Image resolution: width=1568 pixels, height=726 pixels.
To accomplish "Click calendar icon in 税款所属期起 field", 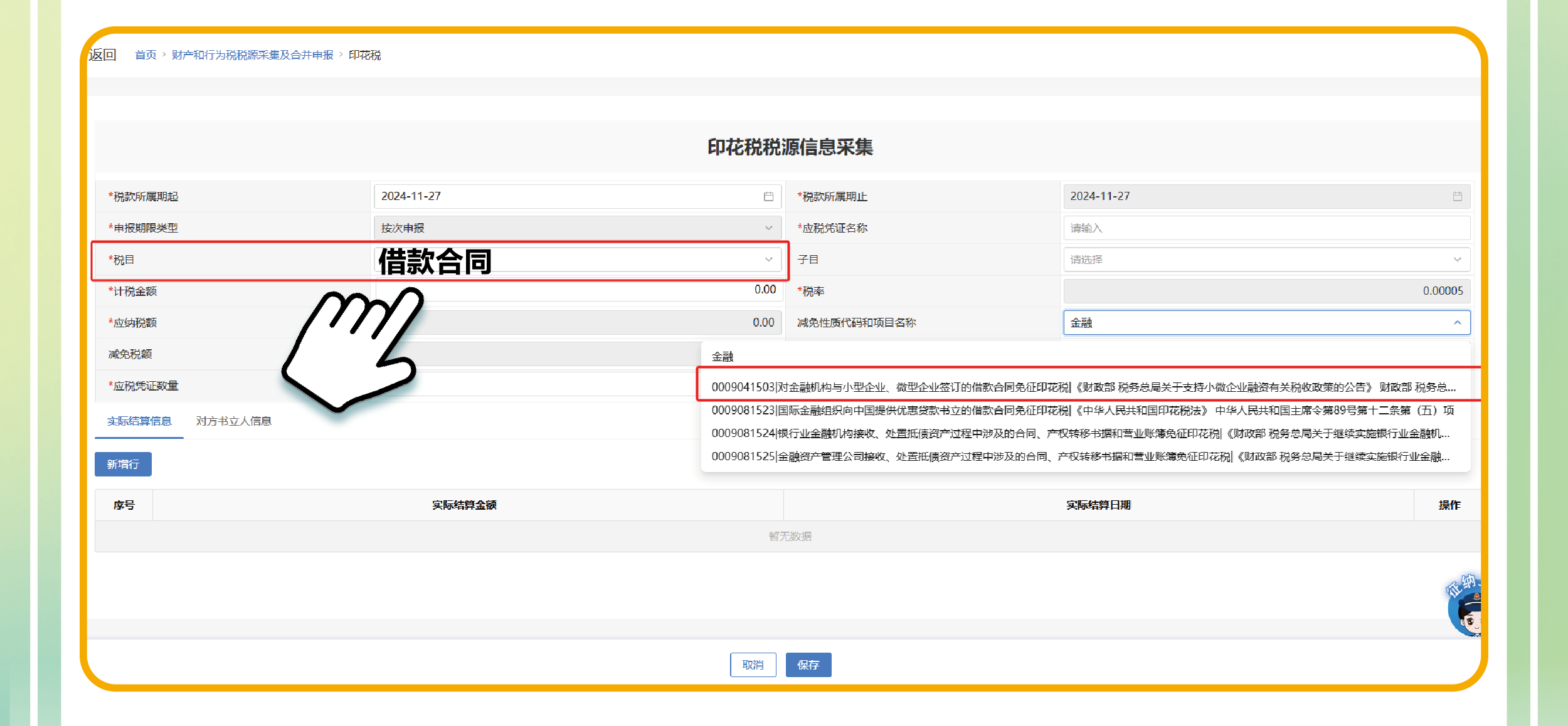I will coord(768,196).
